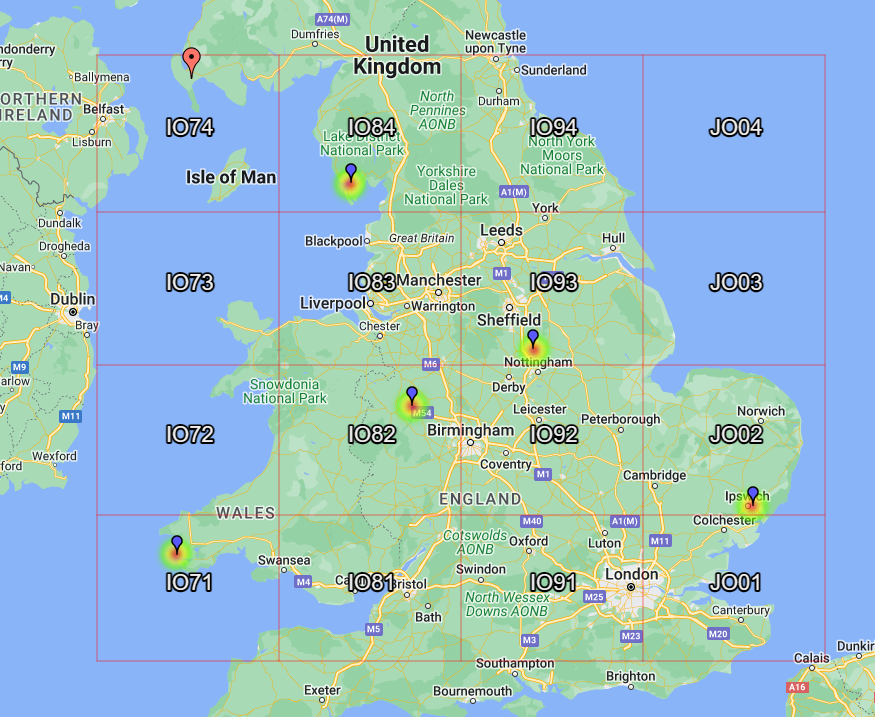Click the IO93 grid label
Viewport: 875px width, 717px height.
[x=554, y=282]
